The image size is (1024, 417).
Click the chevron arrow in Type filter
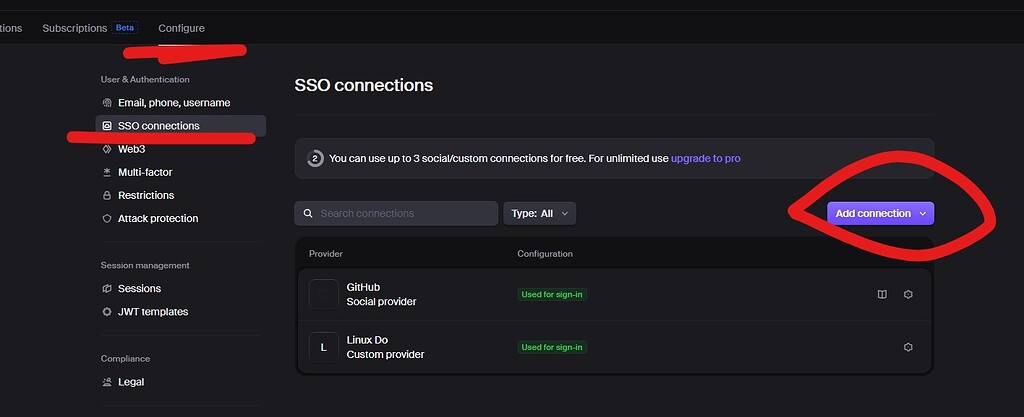pos(565,213)
